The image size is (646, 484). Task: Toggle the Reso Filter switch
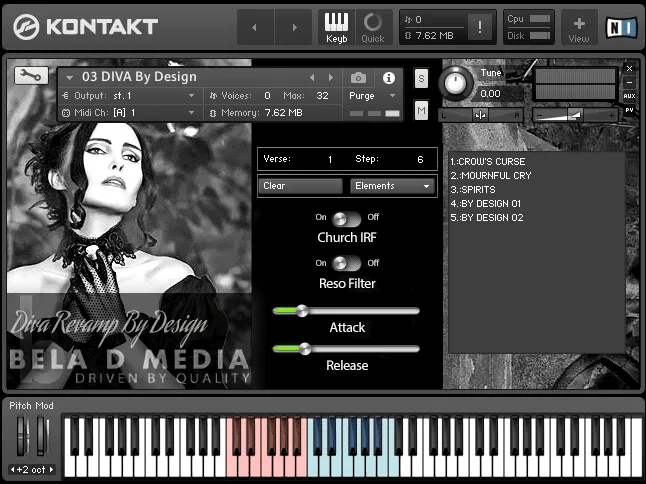pos(346,264)
